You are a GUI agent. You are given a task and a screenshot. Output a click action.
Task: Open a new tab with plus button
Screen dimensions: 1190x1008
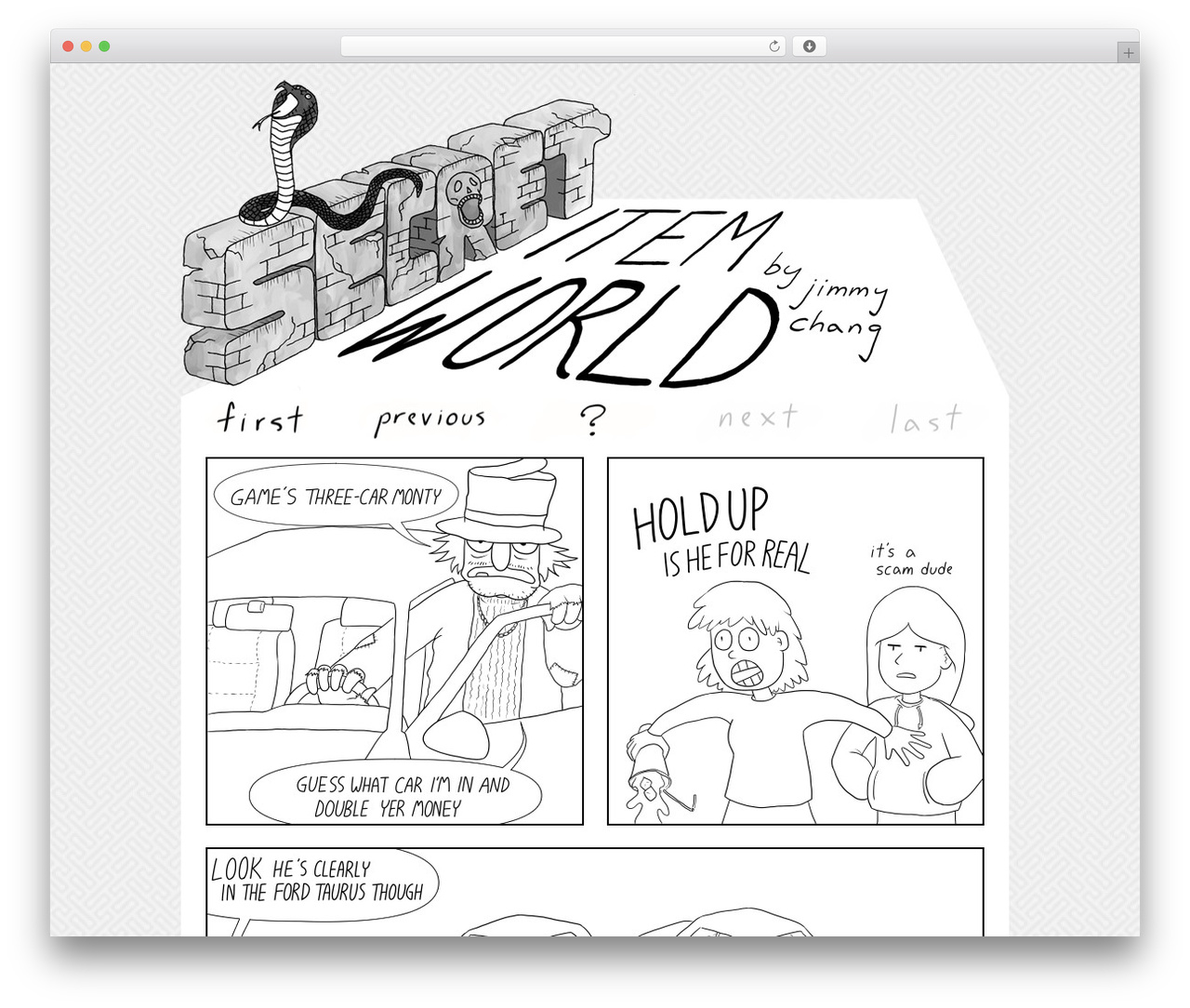[x=1128, y=53]
